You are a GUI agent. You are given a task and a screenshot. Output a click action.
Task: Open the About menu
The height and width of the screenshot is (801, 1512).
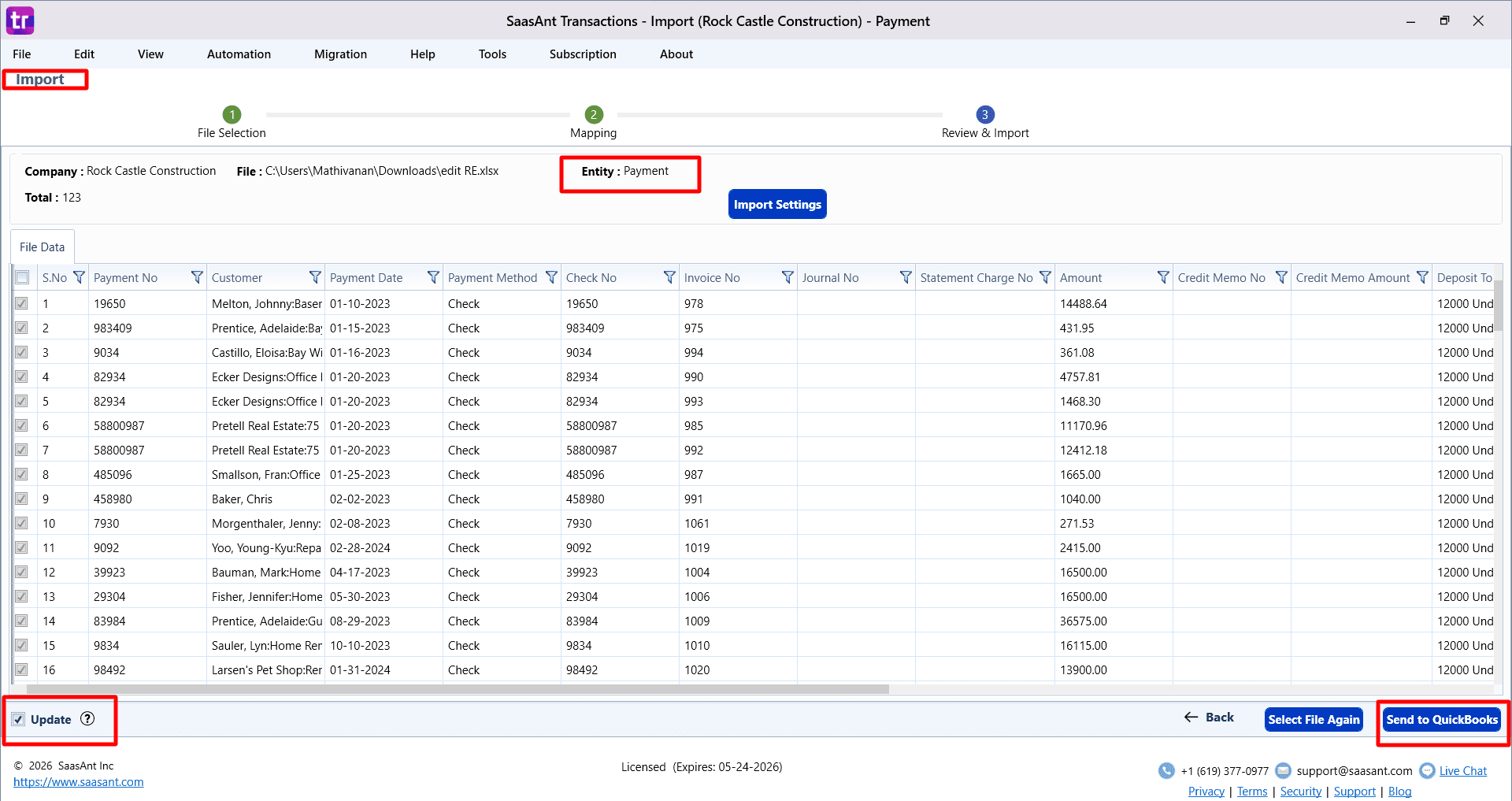[676, 54]
